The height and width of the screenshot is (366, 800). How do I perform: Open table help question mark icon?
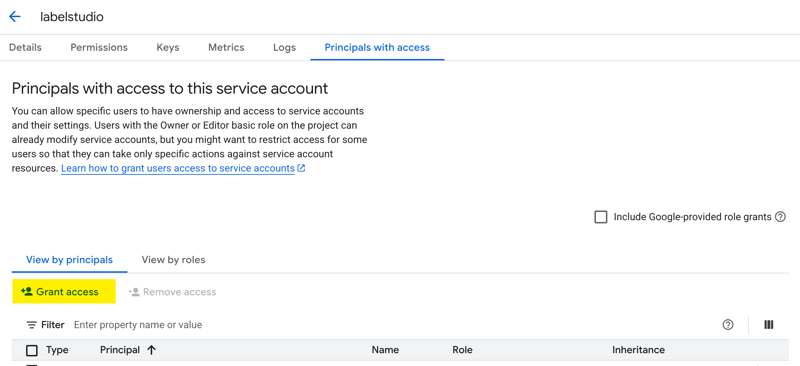(728, 325)
